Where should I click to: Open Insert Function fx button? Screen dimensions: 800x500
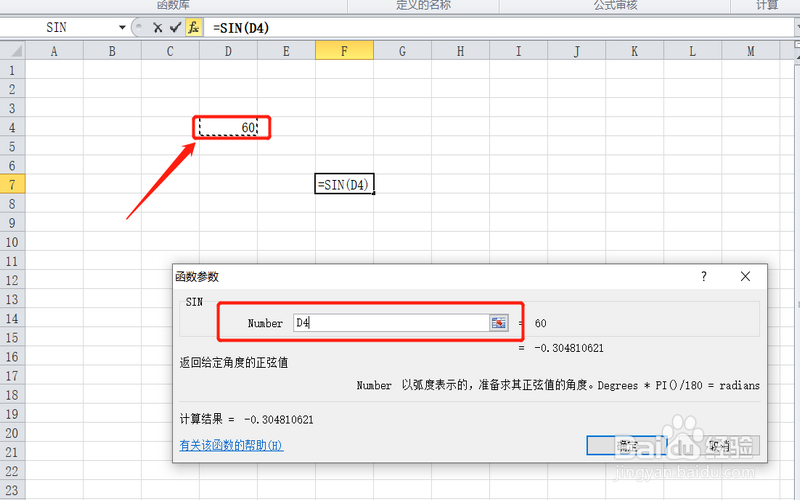coord(193,28)
